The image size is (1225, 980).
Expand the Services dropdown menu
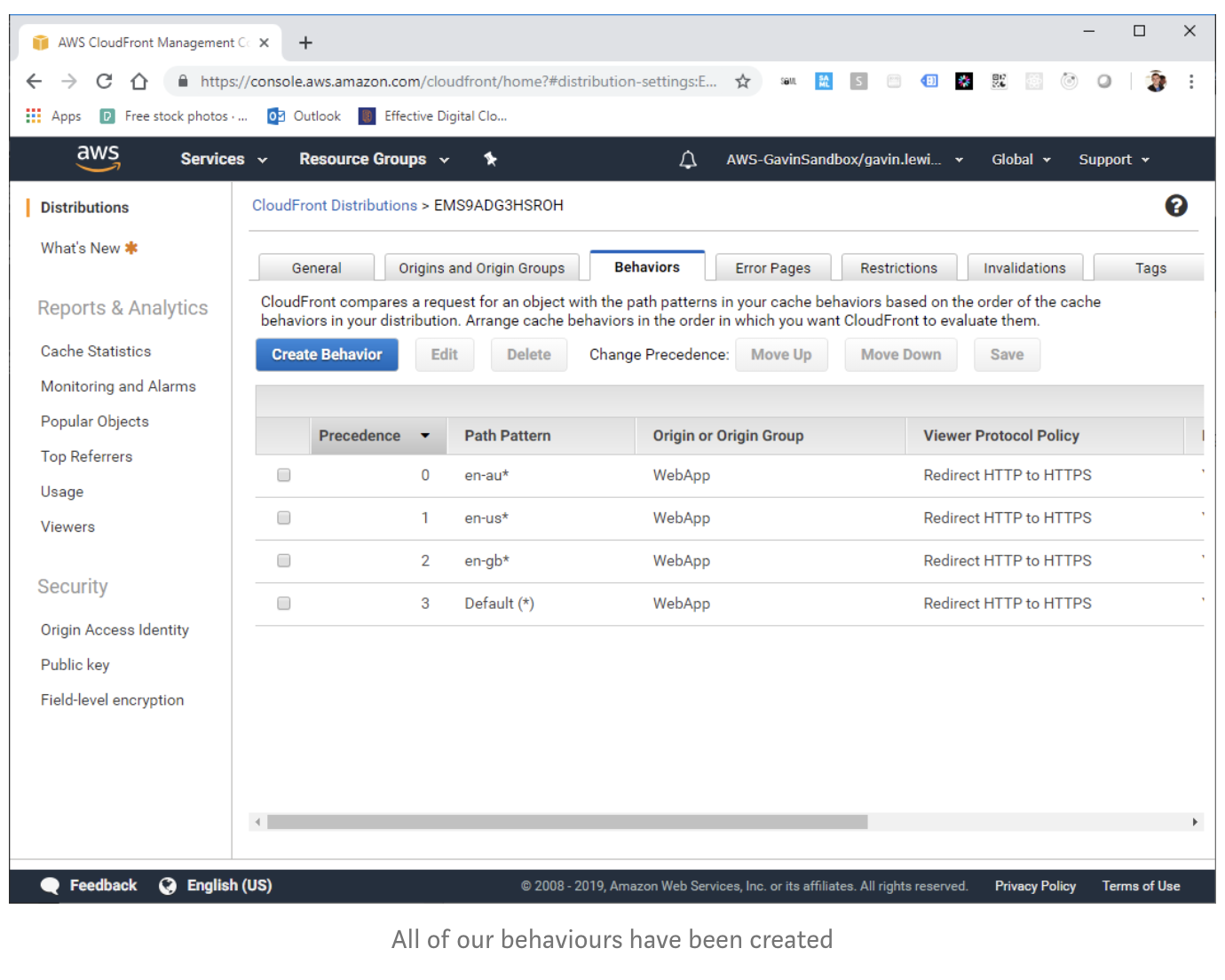tap(224, 160)
